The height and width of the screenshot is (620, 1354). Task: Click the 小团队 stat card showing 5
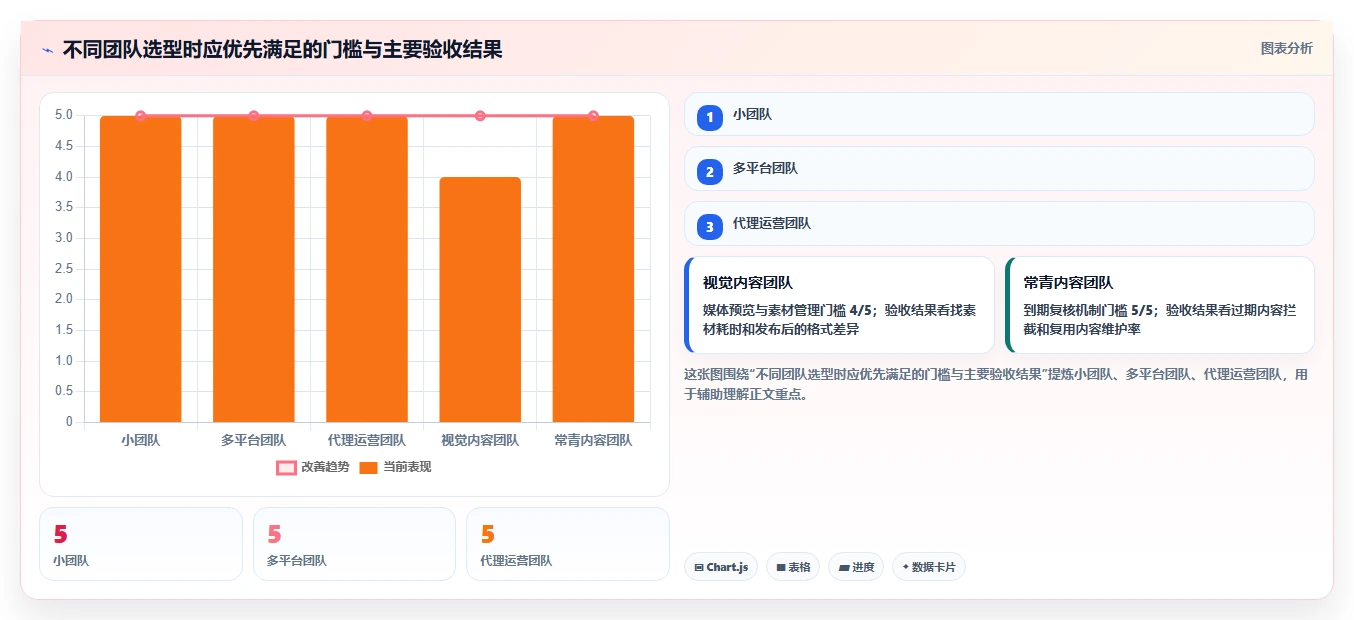coord(141,544)
